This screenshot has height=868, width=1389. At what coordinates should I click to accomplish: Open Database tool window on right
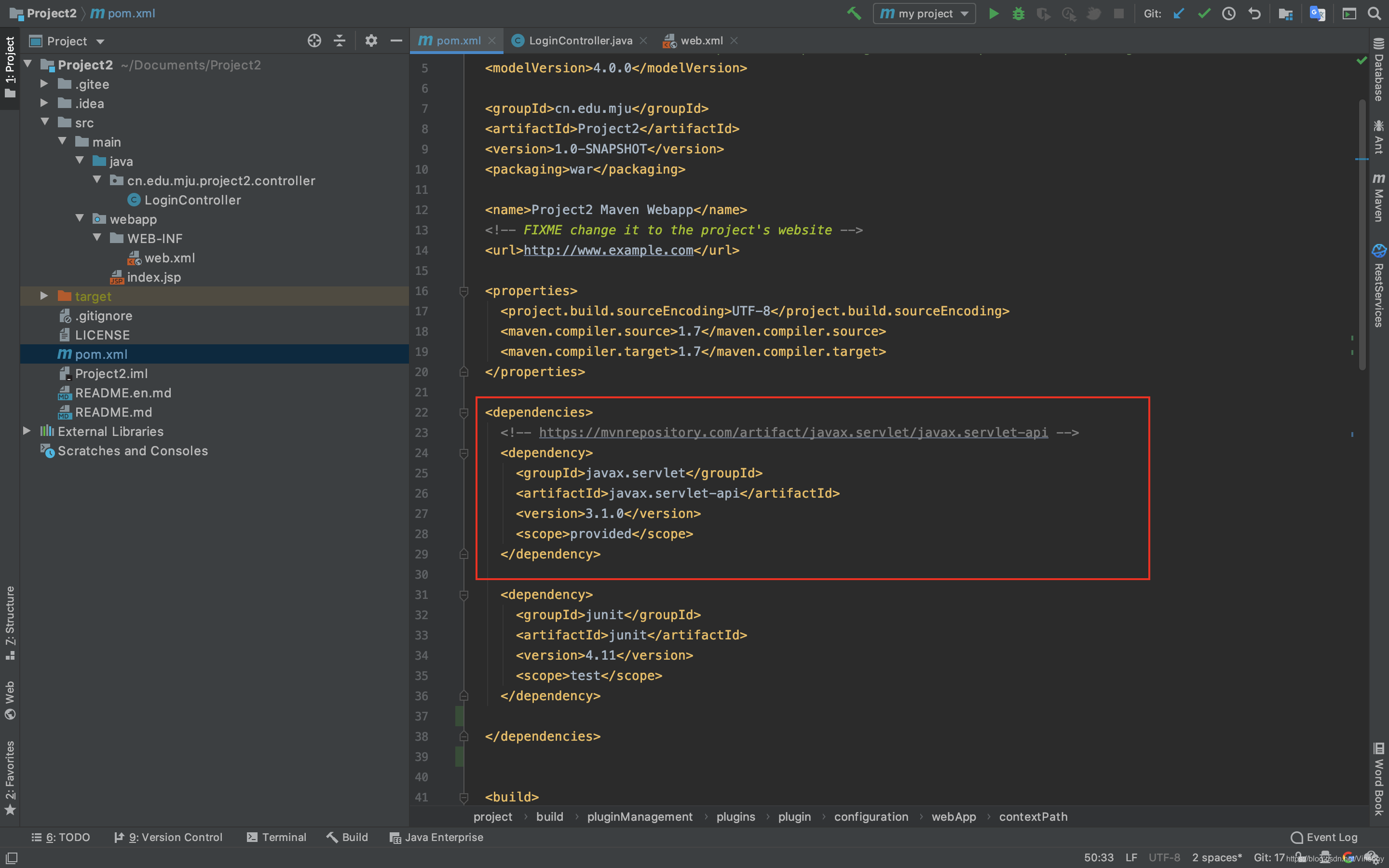(1379, 69)
